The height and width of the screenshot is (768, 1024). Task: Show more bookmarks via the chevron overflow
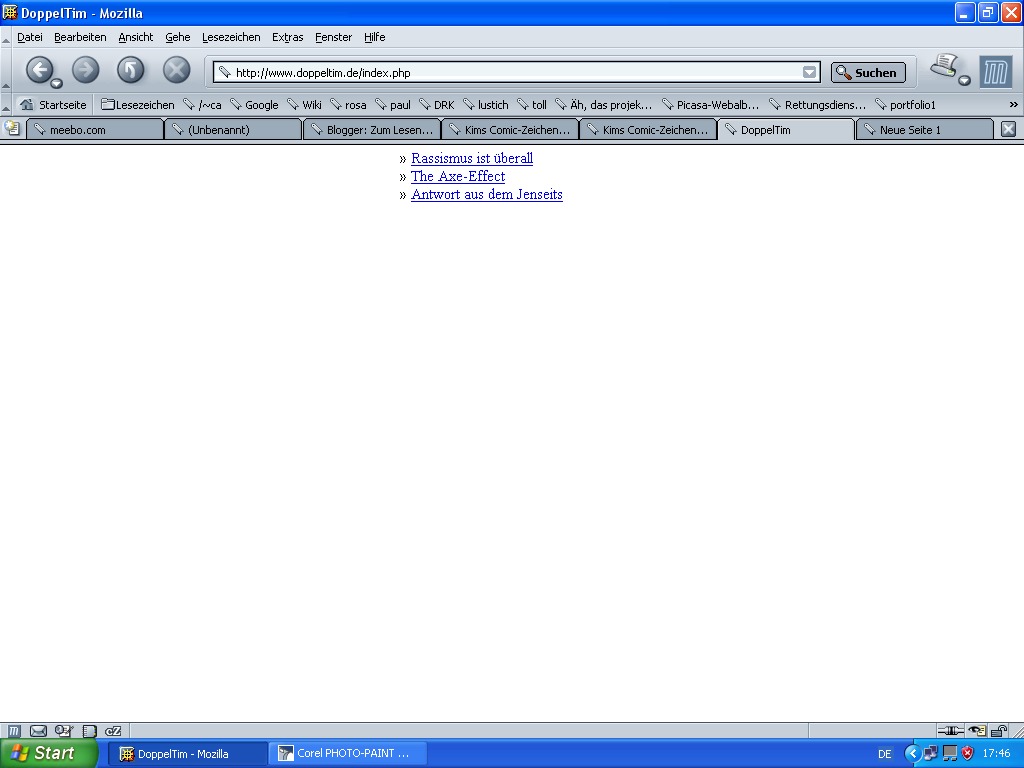tap(1013, 104)
